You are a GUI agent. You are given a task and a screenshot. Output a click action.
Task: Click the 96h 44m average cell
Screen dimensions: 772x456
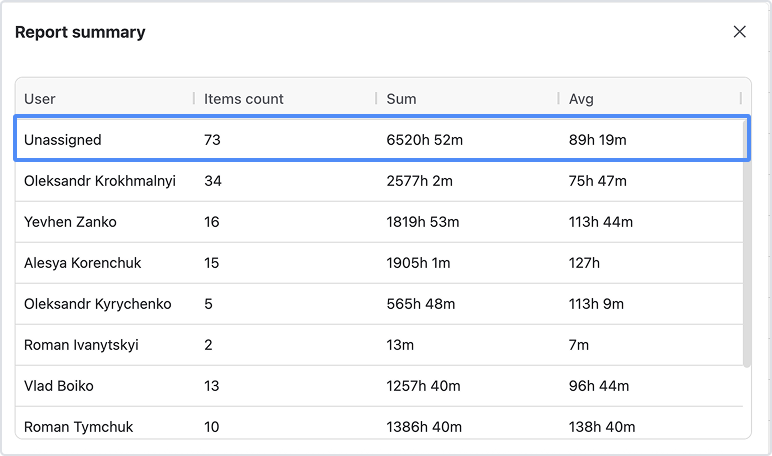599,386
